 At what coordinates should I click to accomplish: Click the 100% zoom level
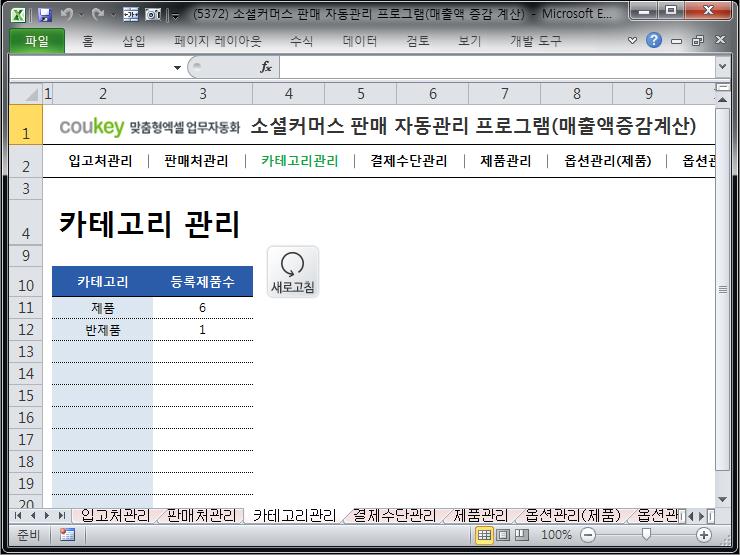556,535
